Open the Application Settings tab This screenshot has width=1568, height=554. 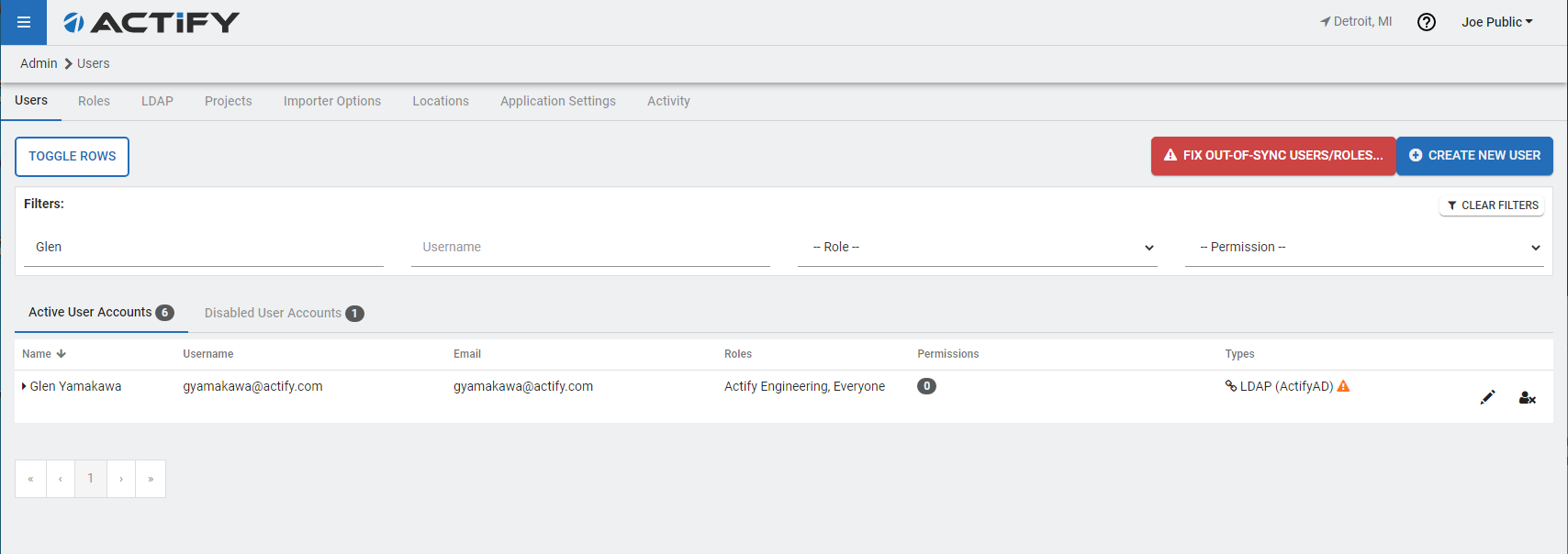coord(558,101)
